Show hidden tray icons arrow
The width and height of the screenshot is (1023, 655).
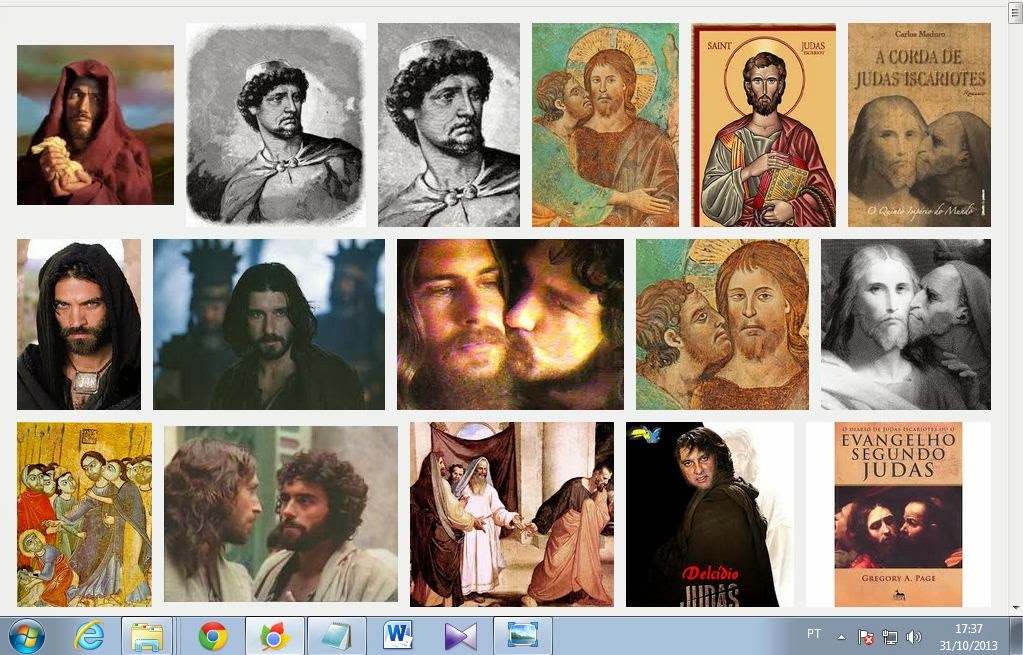point(842,637)
